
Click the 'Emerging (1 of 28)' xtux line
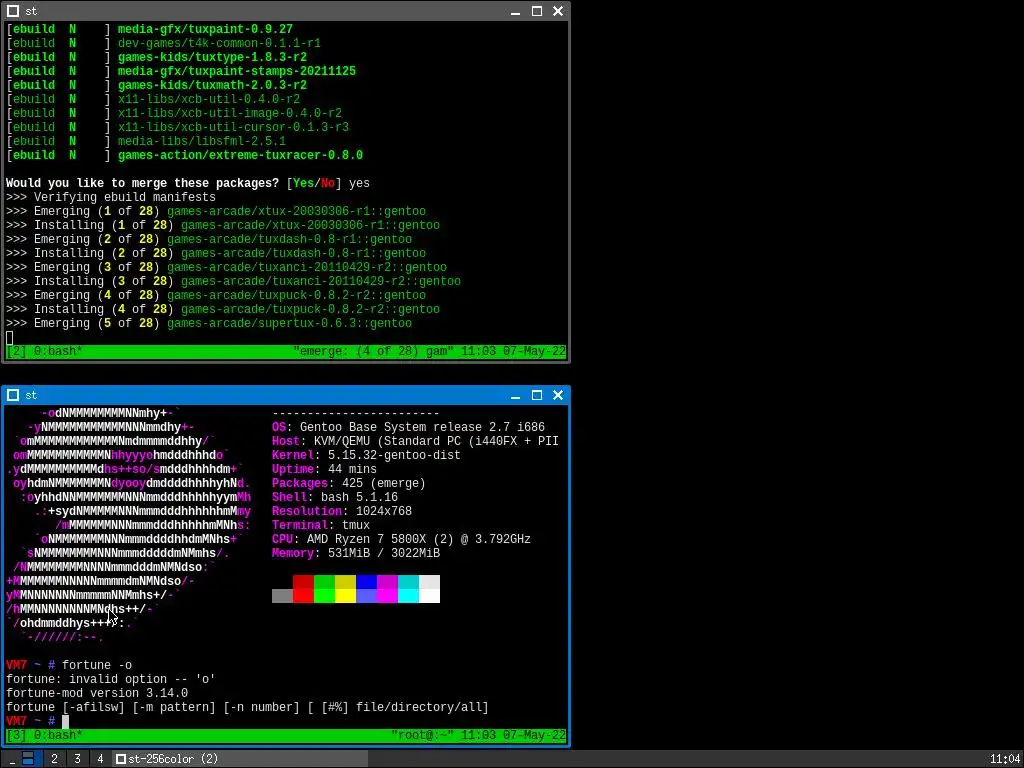pos(216,211)
